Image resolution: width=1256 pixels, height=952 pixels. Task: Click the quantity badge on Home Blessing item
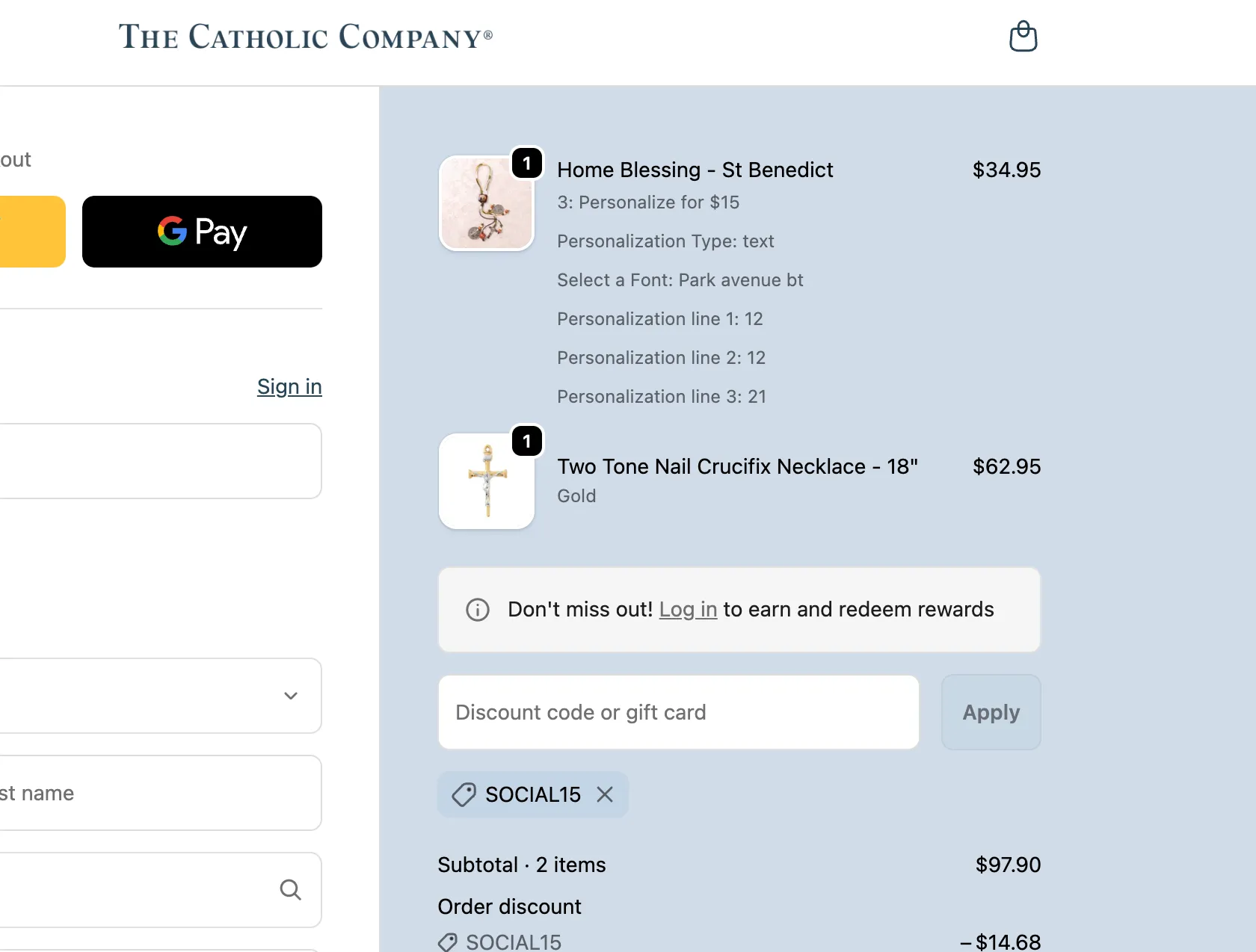527,163
